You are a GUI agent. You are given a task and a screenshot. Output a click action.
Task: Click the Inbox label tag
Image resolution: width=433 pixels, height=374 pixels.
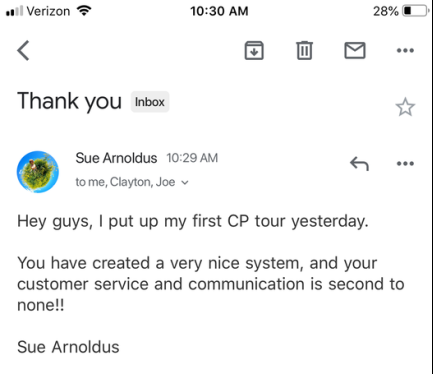click(150, 102)
